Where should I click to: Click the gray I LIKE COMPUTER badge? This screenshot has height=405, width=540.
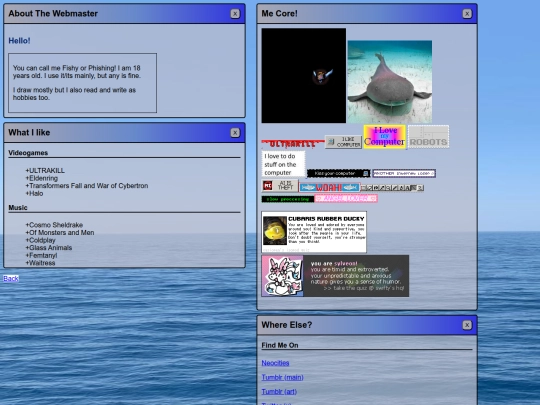tap(343, 142)
